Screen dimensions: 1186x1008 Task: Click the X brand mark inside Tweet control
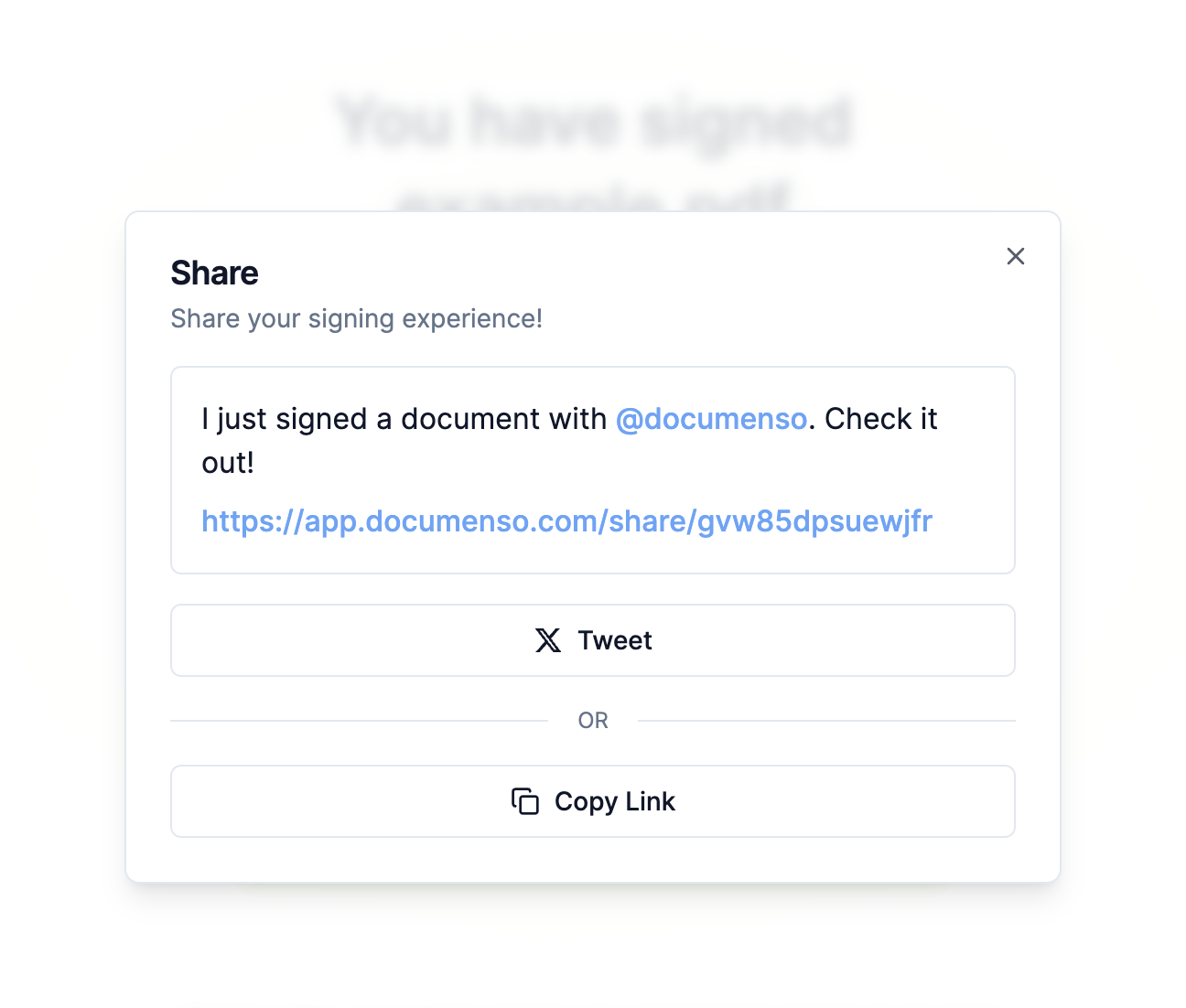tap(548, 640)
